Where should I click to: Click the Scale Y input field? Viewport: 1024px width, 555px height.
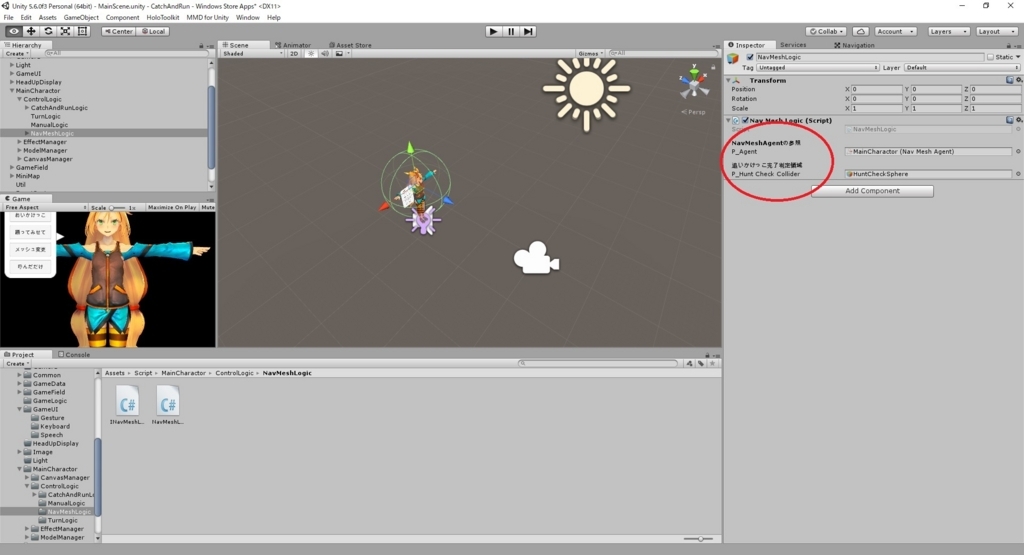(936, 108)
